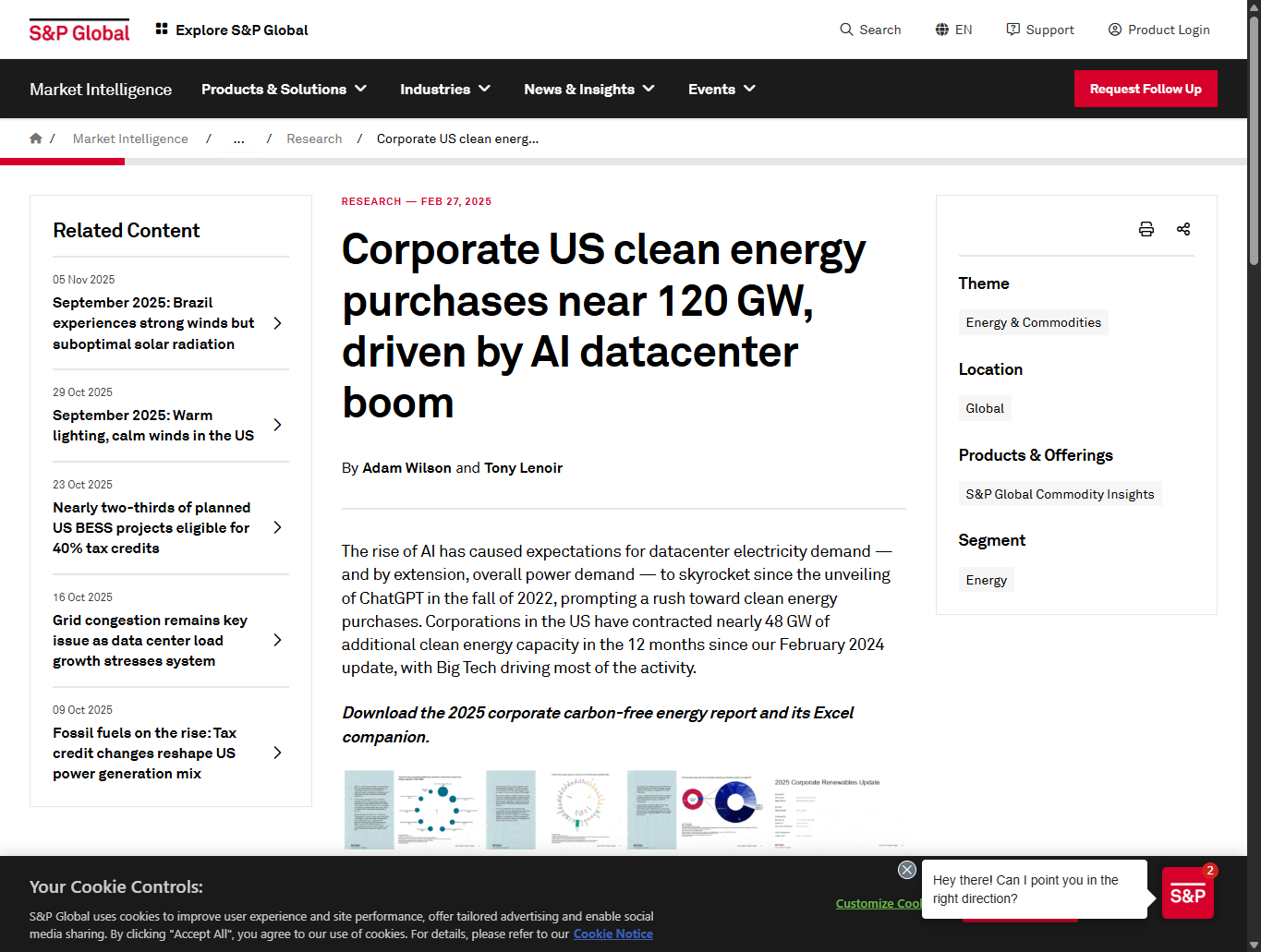The width and height of the screenshot is (1261, 952).
Task: Open the Events menu
Action: click(721, 89)
